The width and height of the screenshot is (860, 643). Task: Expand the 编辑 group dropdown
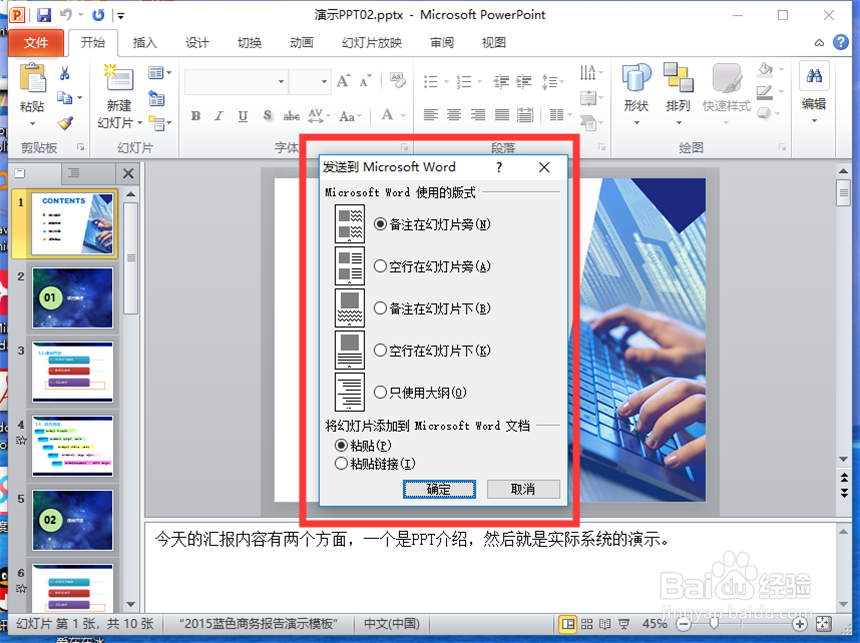pyautogui.click(x=814, y=120)
